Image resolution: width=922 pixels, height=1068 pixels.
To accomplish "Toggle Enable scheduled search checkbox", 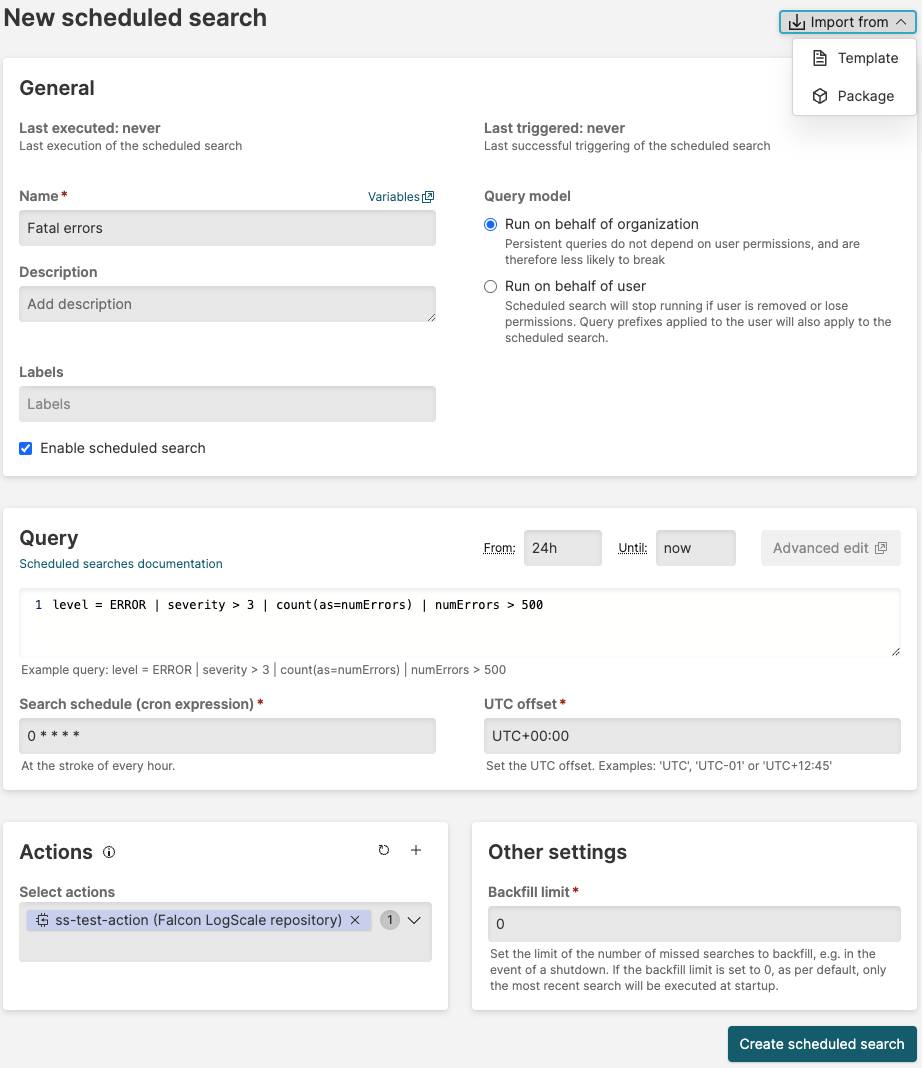I will click(x=26, y=448).
